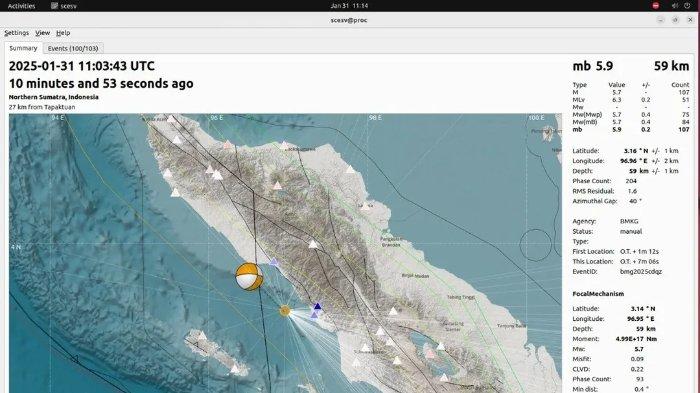Screen dimensions: 700x393
Task: Open the Settings menu
Action: [x=17, y=33]
